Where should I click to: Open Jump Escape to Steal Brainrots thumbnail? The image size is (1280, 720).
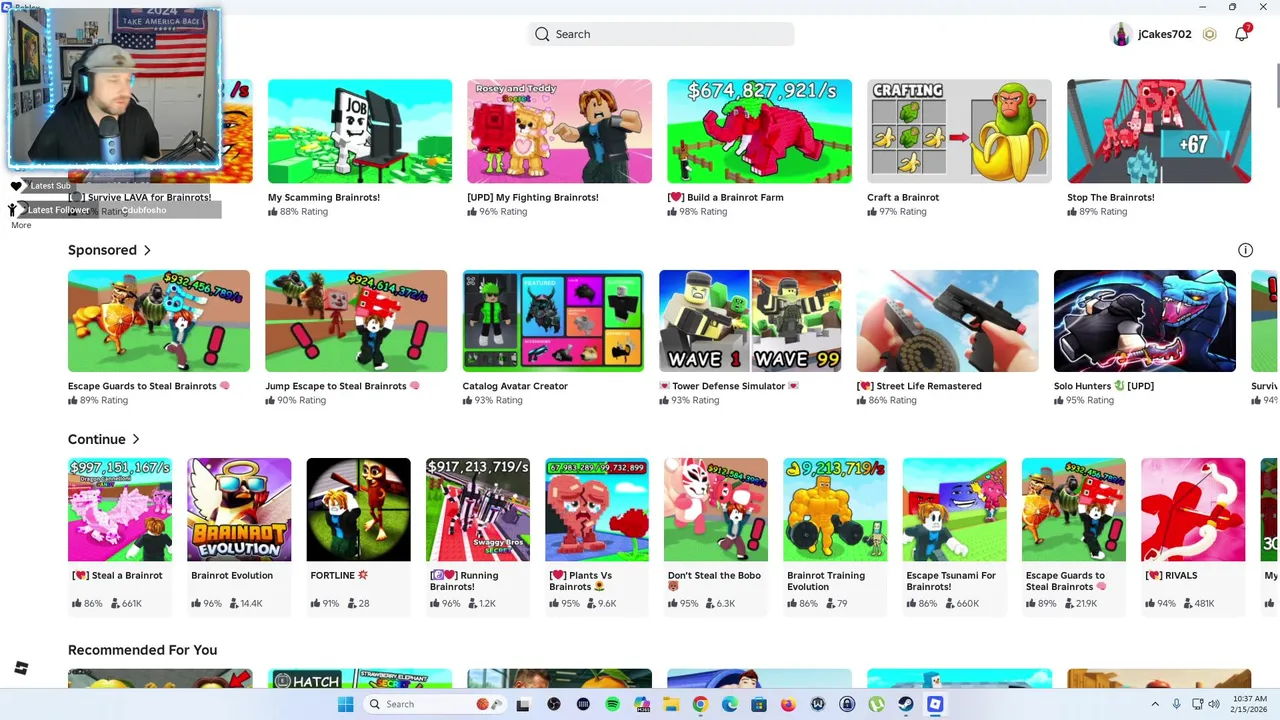356,321
